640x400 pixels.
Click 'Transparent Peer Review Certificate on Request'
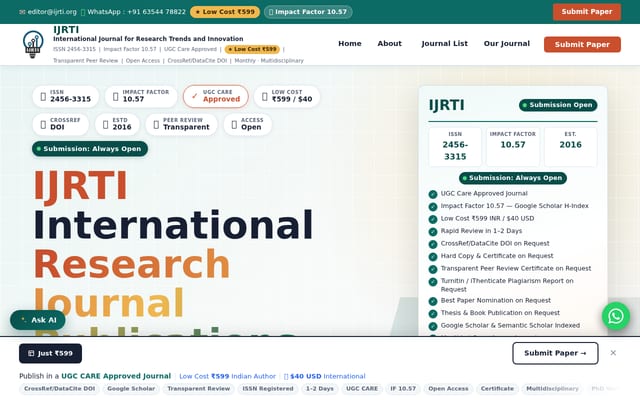click(516, 268)
